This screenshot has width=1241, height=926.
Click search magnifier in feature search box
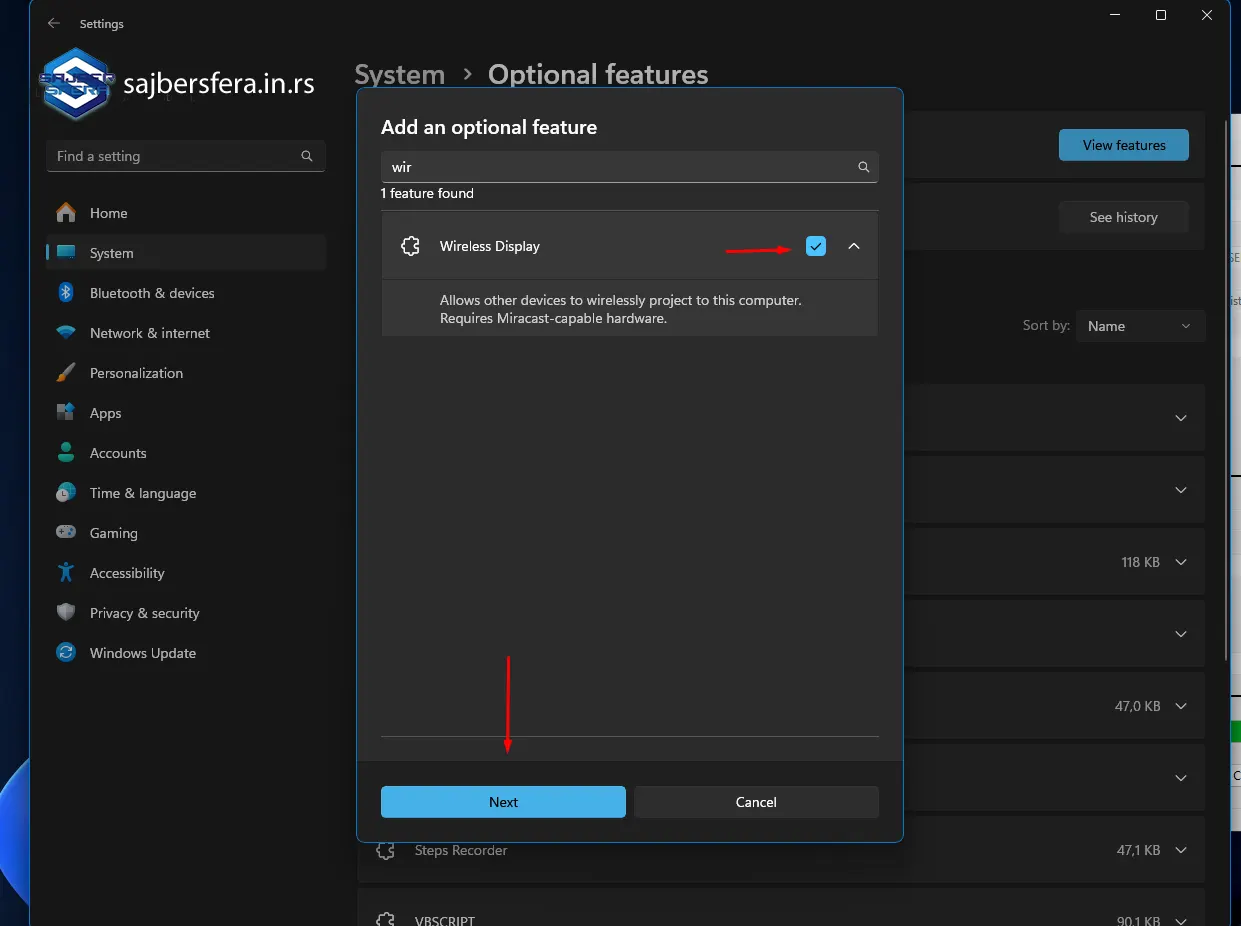[863, 167]
